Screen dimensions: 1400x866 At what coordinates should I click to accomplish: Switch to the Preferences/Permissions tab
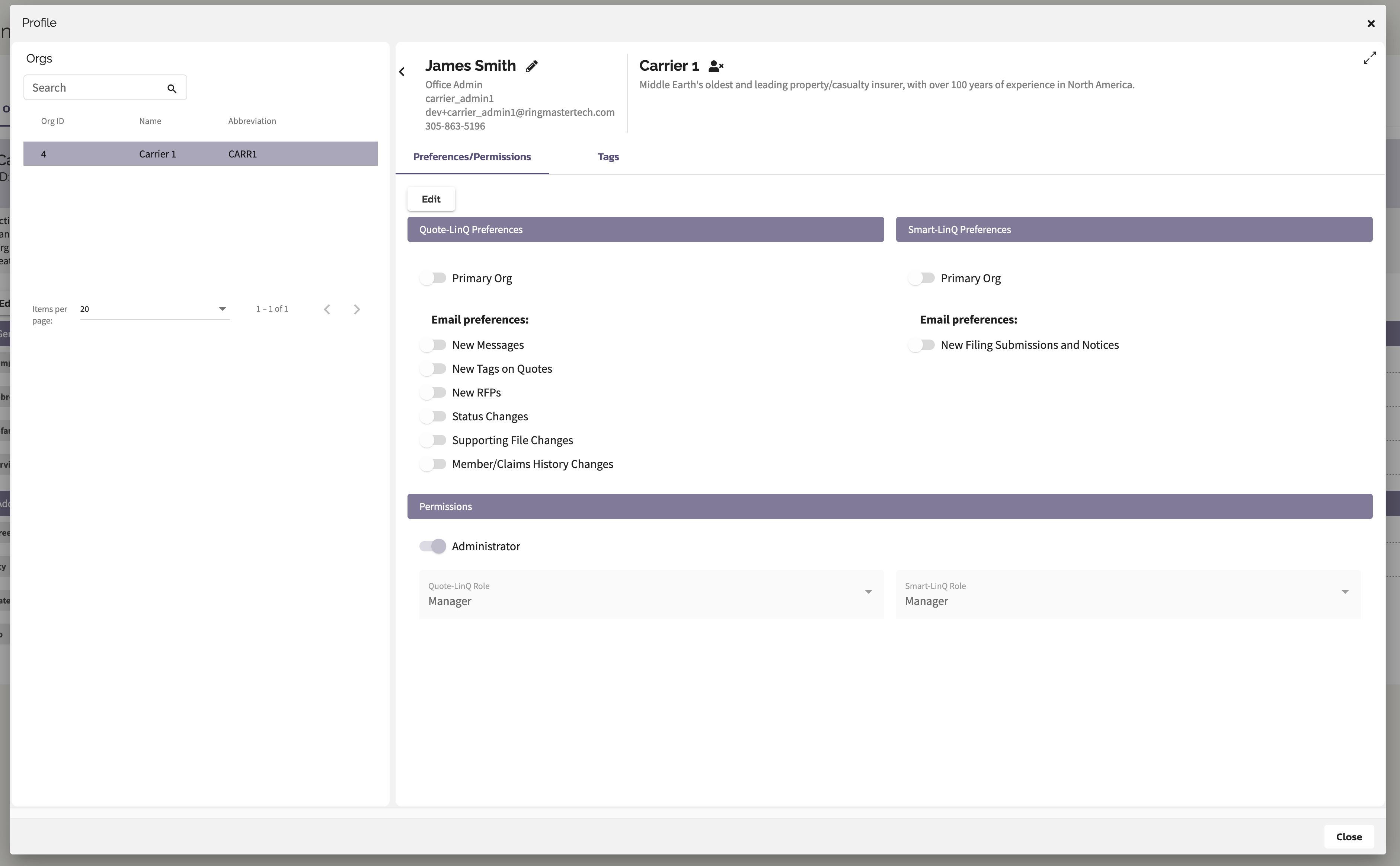click(x=472, y=157)
